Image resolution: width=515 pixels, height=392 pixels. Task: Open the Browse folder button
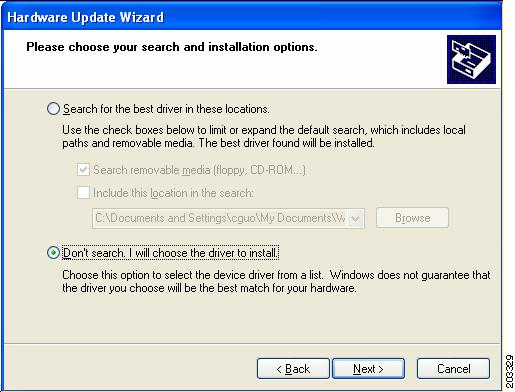pyautogui.click(x=412, y=218)
